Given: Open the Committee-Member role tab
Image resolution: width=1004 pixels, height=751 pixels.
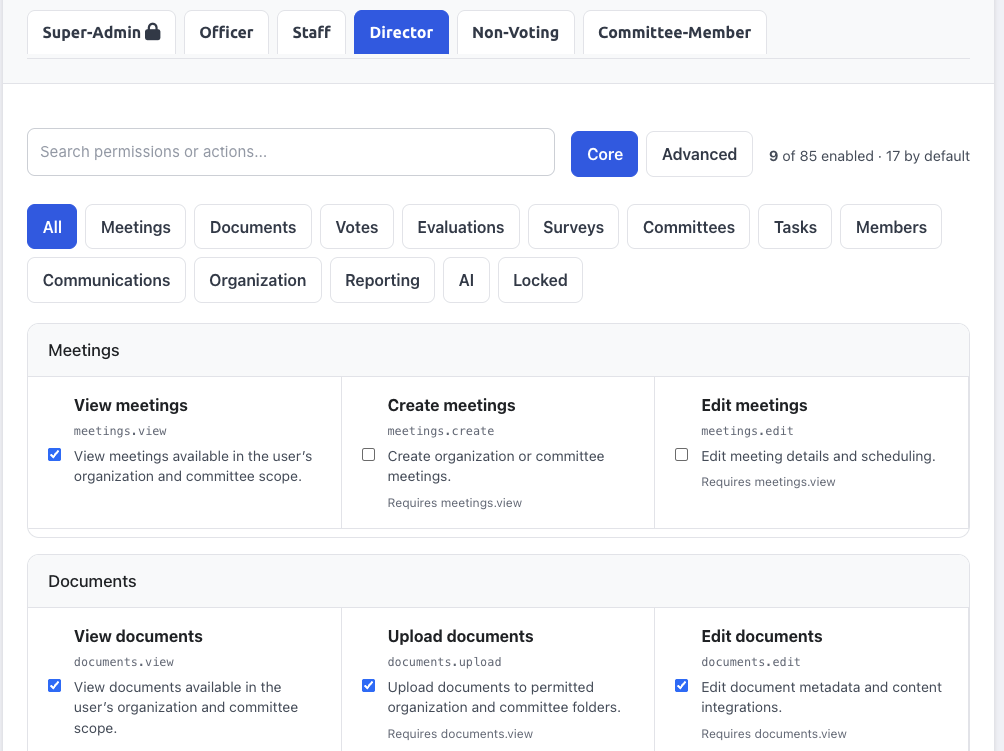Looking at the screenshot, I should click(674, 32).
